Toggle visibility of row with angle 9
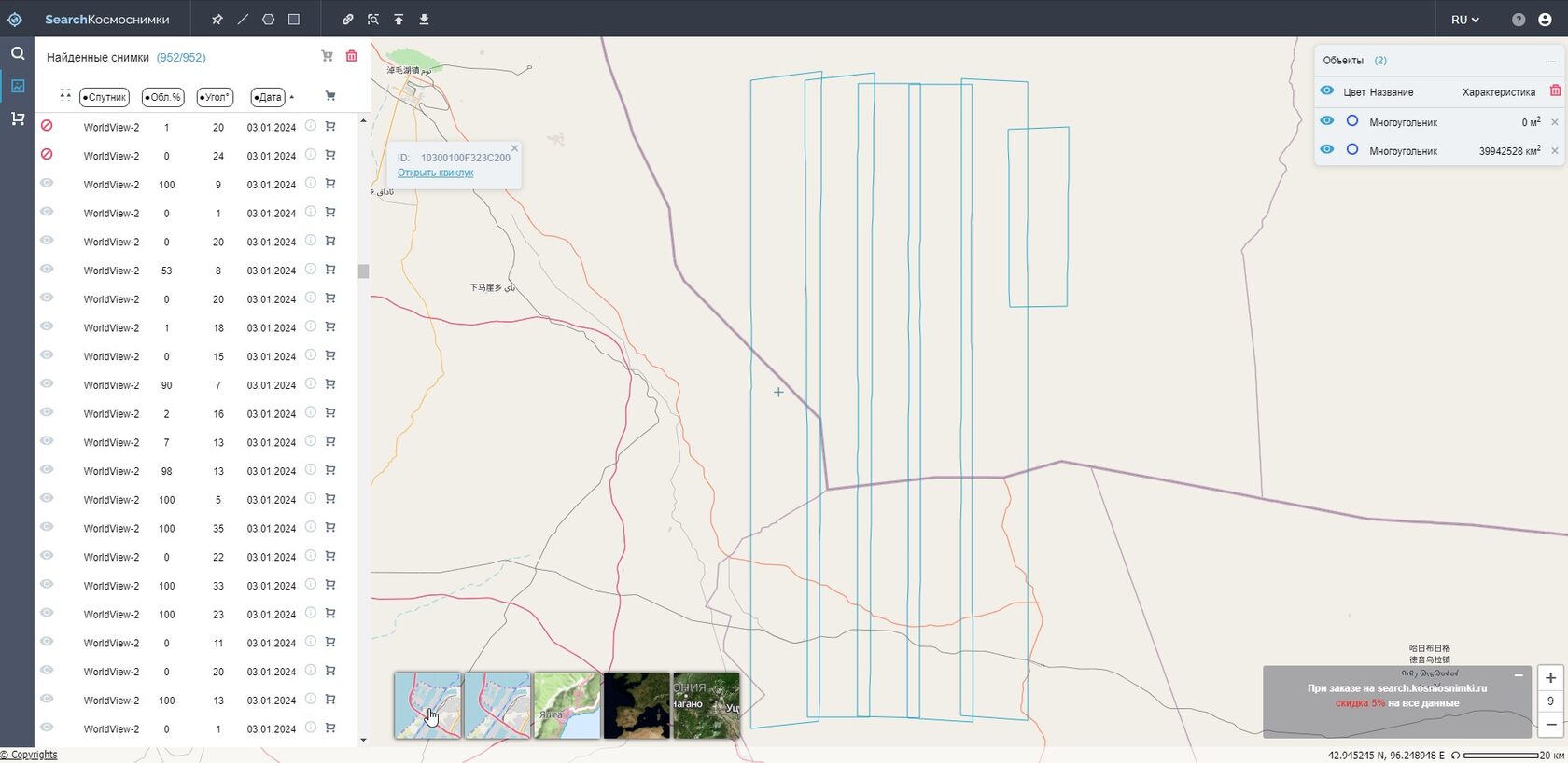This screenshot has height=763, width=1568. [x=47, y=184]
